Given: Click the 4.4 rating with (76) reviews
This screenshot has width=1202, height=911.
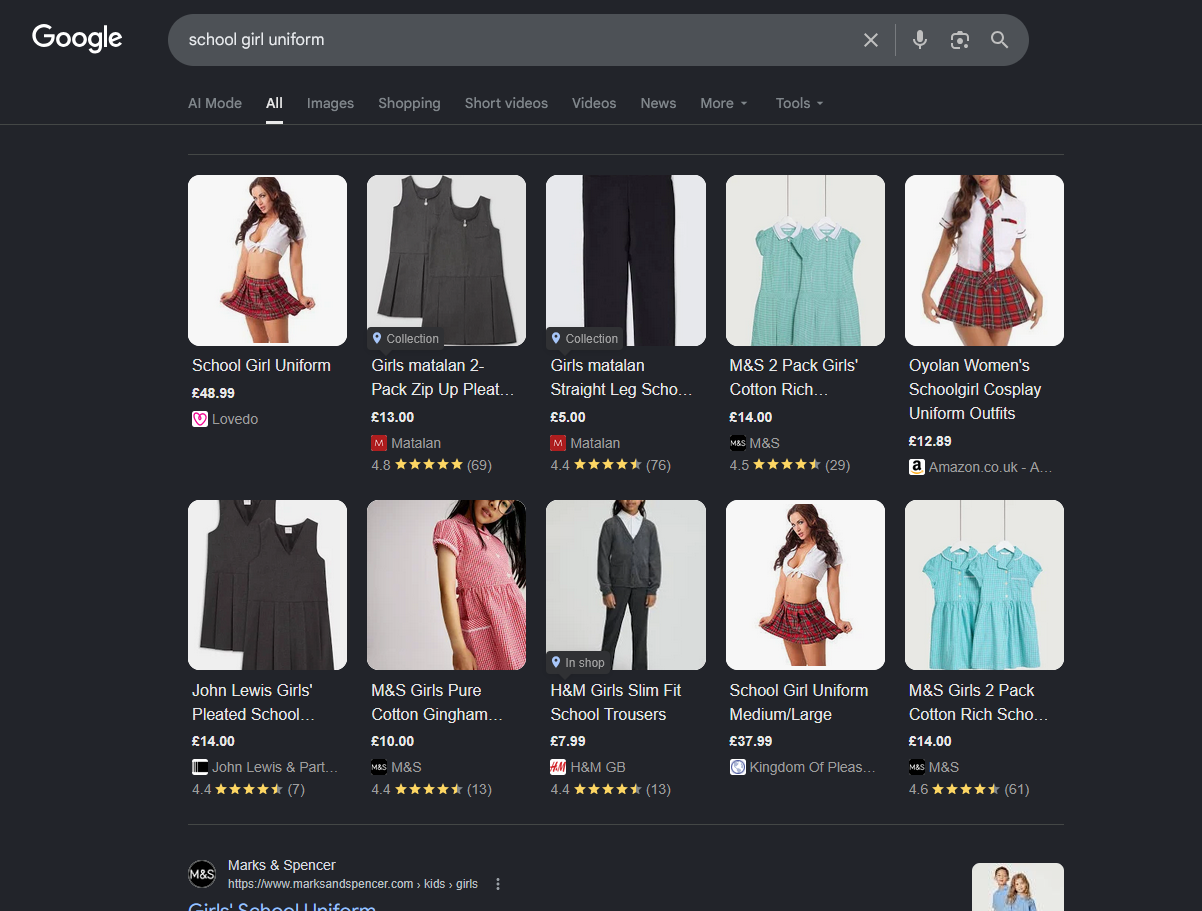Looking at the screenshot, I should (x=610, y=465).
